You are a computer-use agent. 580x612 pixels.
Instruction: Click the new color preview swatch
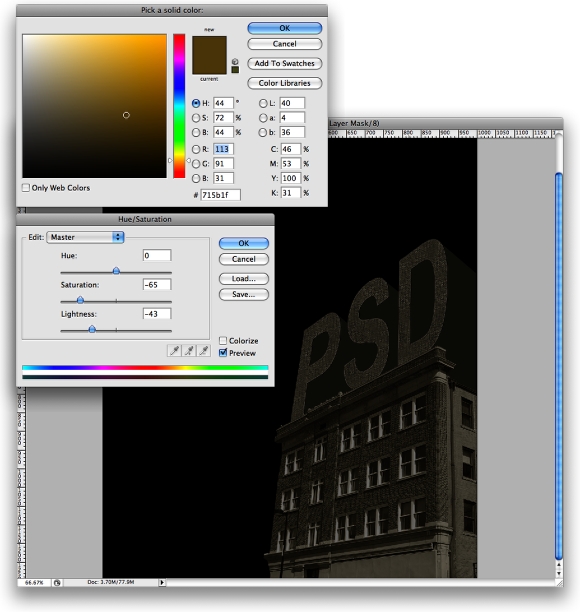pyautogui.click(x=209, y=46)
